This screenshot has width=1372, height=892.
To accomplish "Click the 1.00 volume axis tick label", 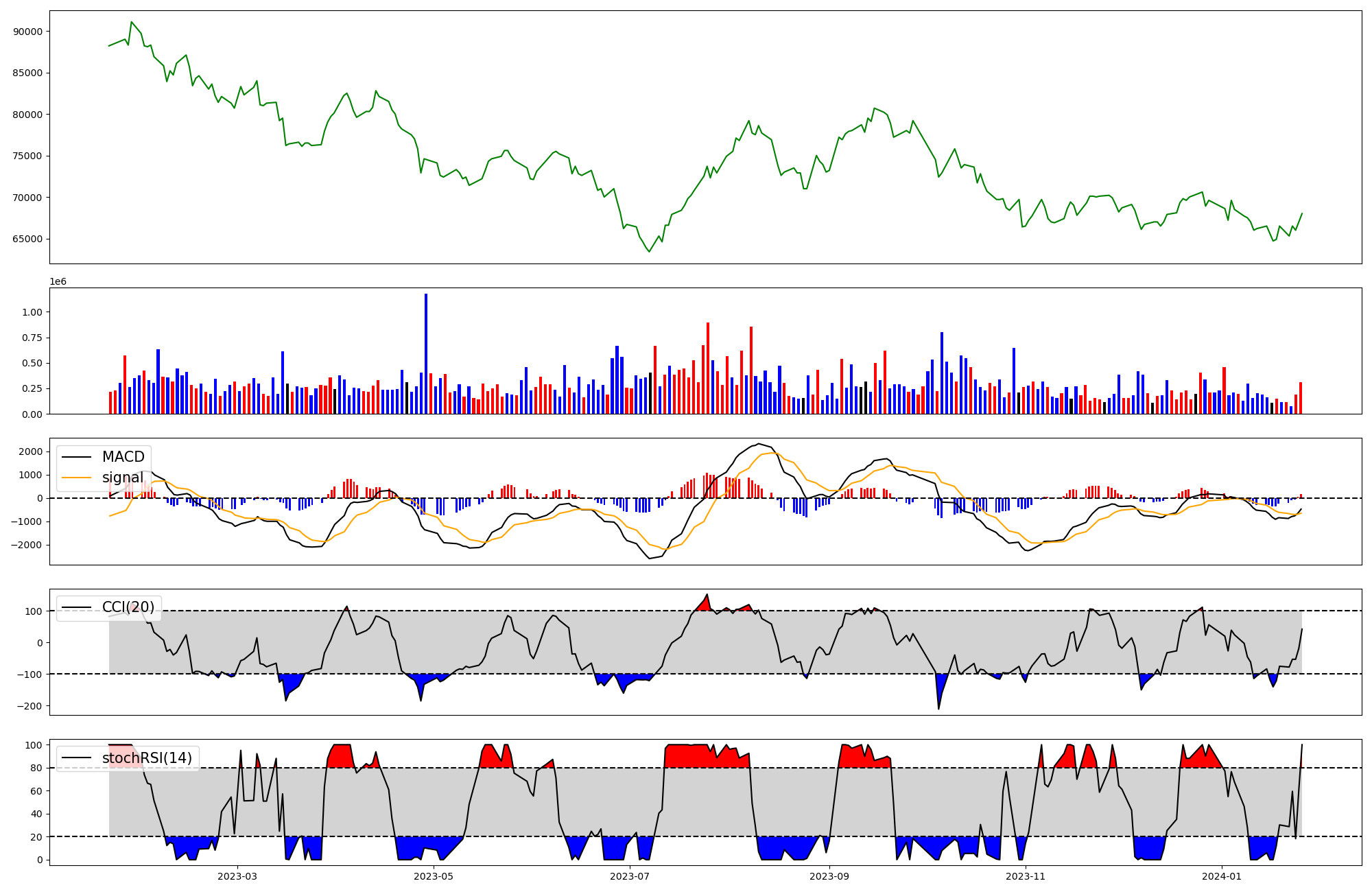I will pyautogui.click(x=32, y=312).
